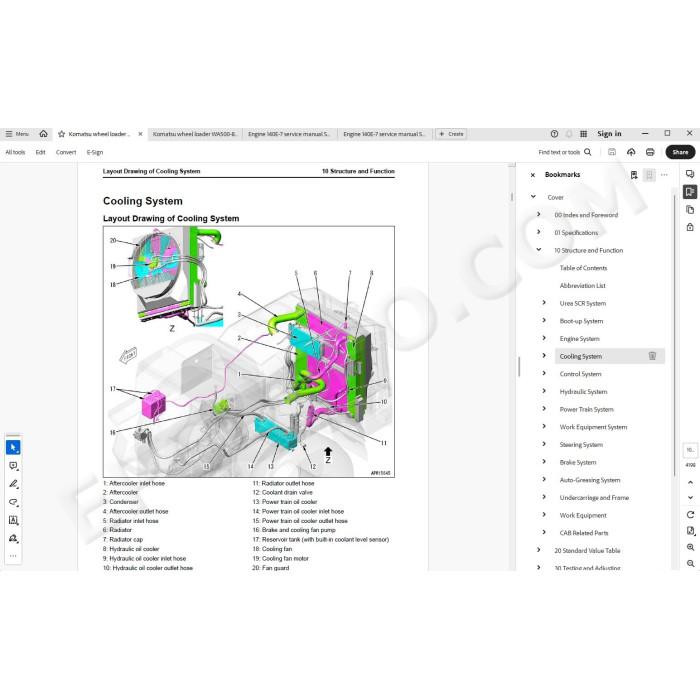Select the Power Train System bookmark
The width and height of the screenshot is (700, 700).
point(586,409)
